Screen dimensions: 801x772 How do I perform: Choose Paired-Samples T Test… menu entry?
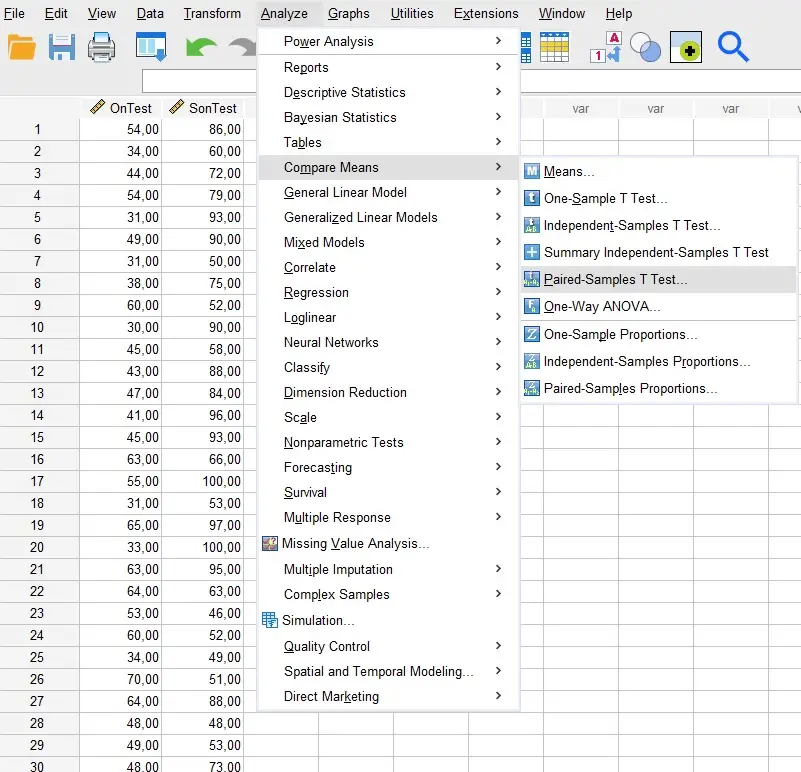(x=659, y=279)
